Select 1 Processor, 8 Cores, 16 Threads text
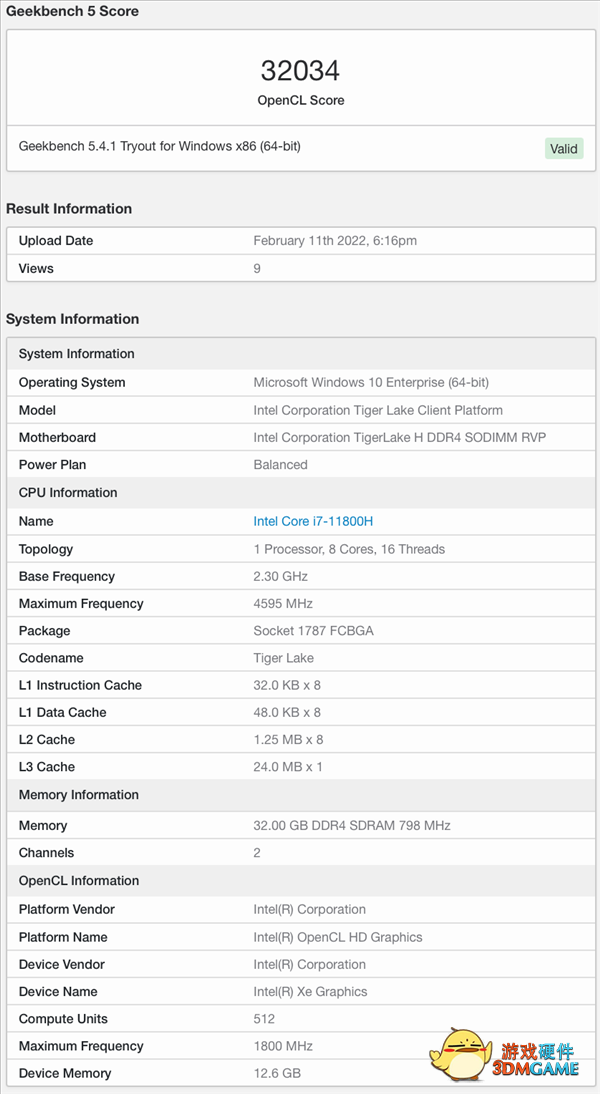This screenshot has width=600, height=1094. click(349, 549)
